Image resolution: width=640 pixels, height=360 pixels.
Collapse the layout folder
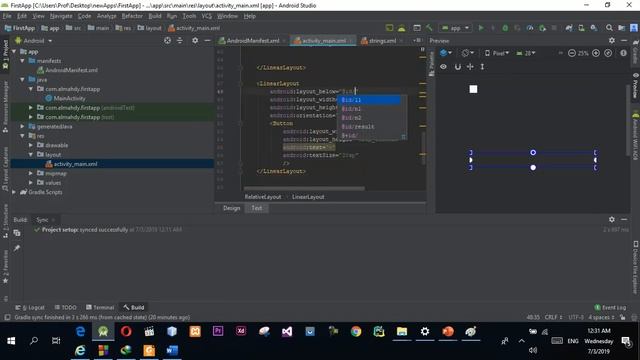click(31, 154)
